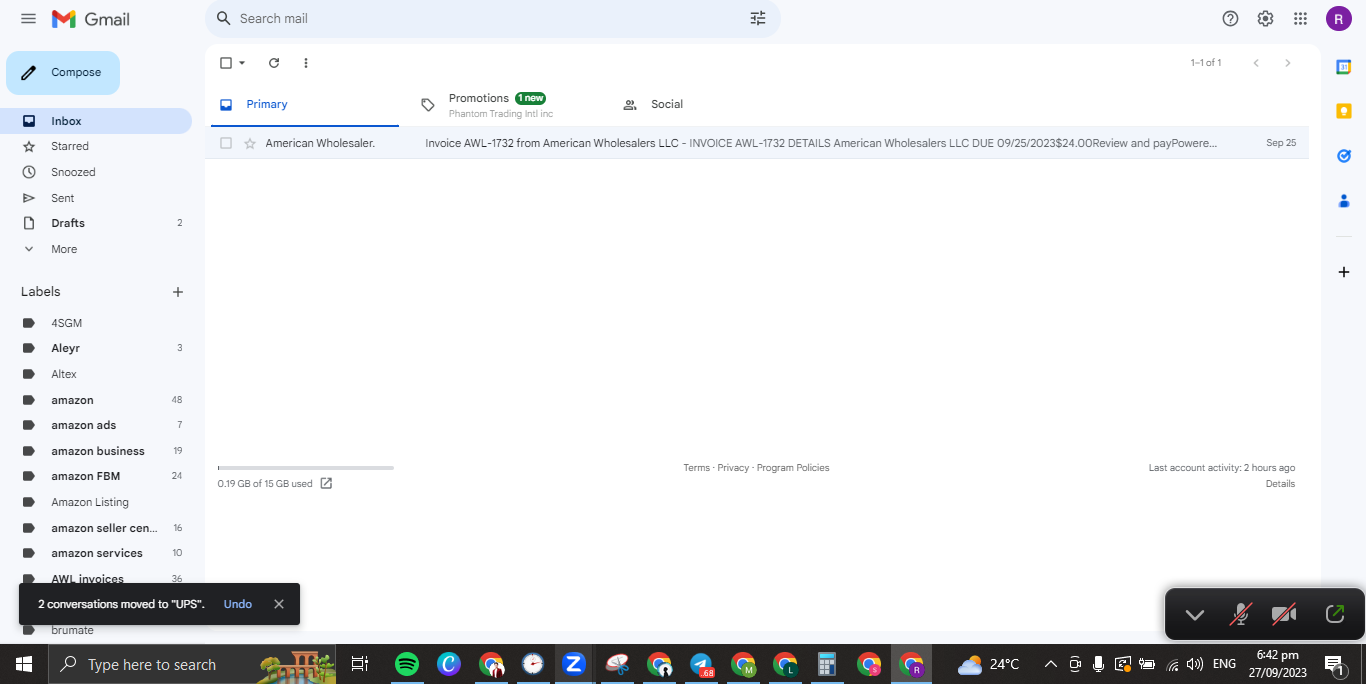Get add-ons plus icon in side panel
This screenshot has height=684, width=1366.
[x=1344, y=272]
